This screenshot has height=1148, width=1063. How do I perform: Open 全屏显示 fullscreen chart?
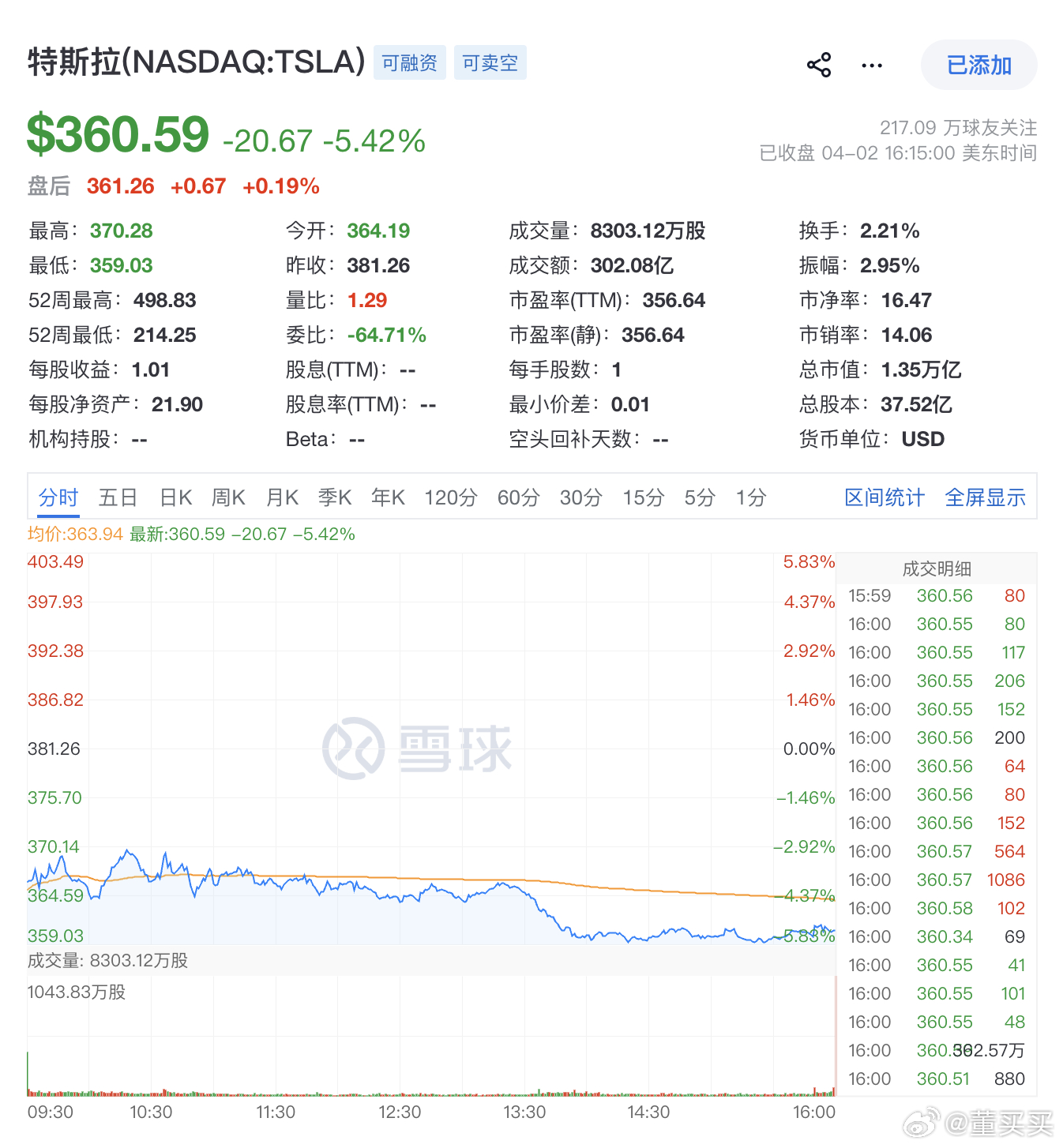(986, 497)
